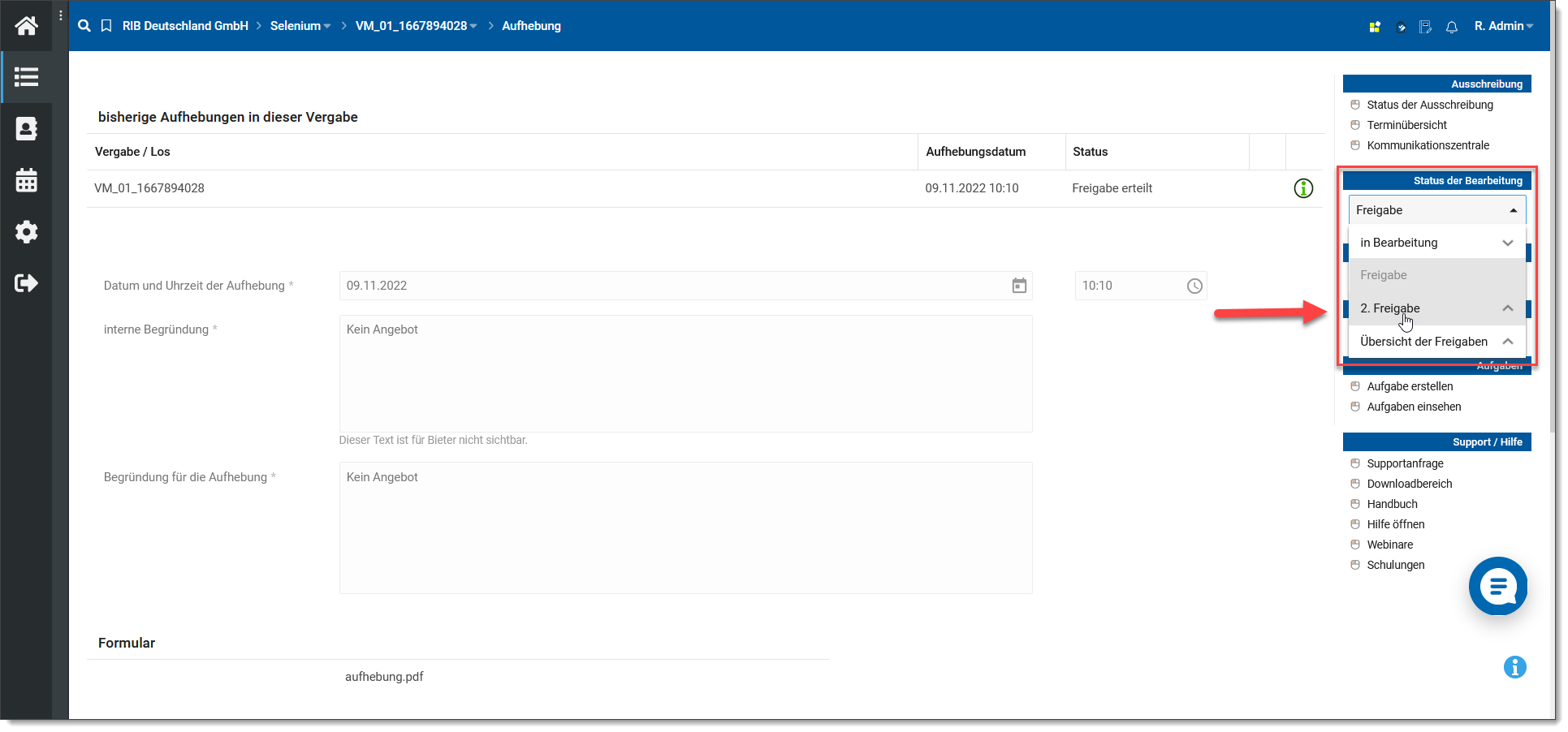This screenshot has width=1568, height=732.
Task: Collapse the Freigabe status dropdown
Action: pyautogui.click(x=1436, y=210)
